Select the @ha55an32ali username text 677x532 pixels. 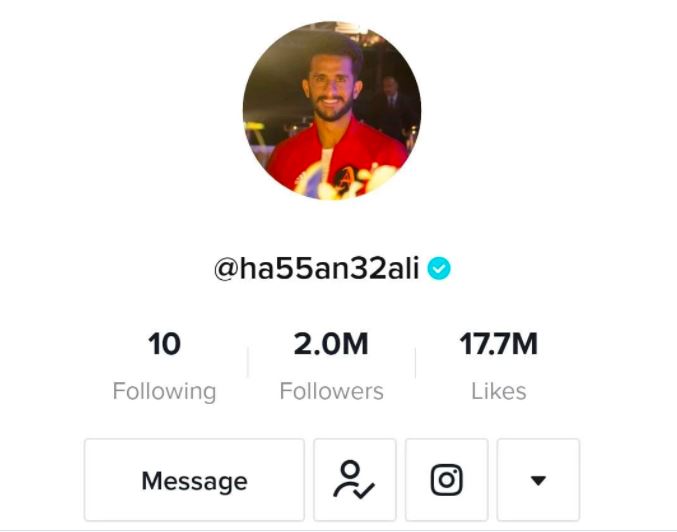click(316, 268)
